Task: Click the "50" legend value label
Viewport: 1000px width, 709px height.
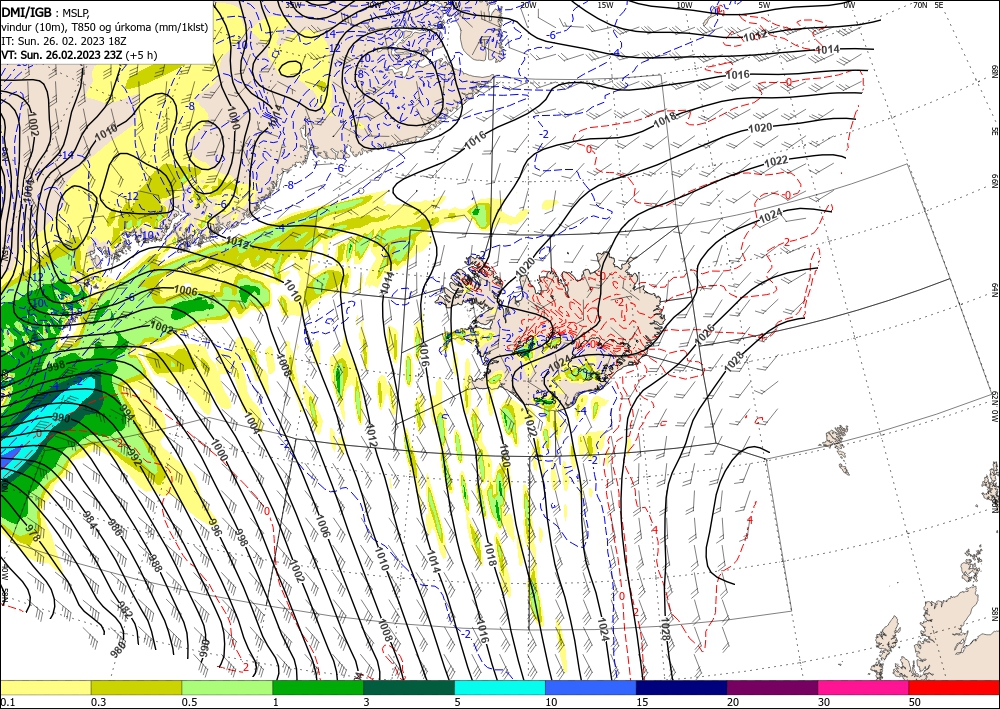Action: (915, 702)
